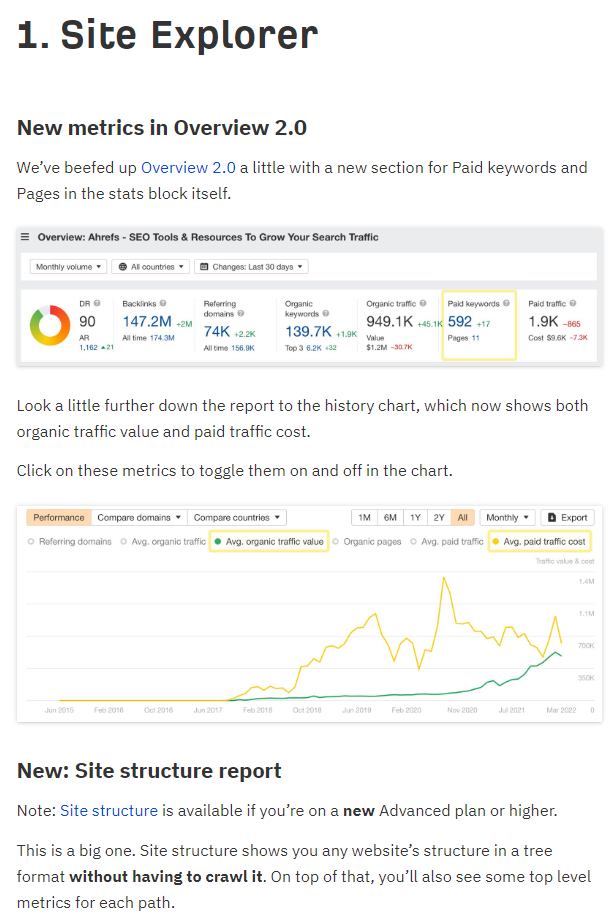Image resolution: width=613 pixels, height=922 pixels.
Task: Click the help icon next to Organic traffic
Action: pos(423,303)
